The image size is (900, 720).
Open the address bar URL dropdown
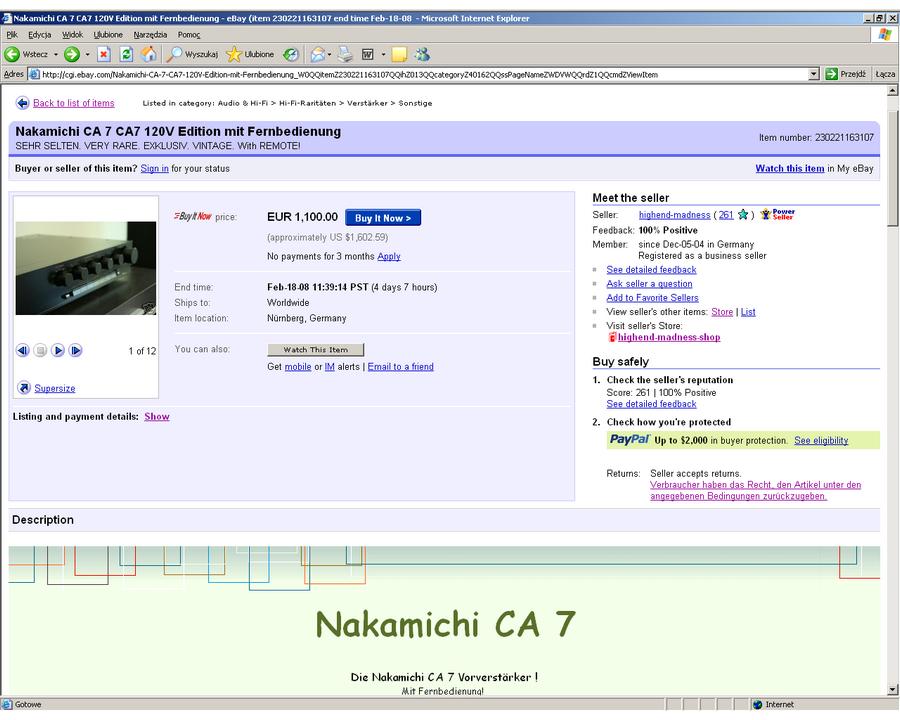pyautogui.click(x=813, y=74)
